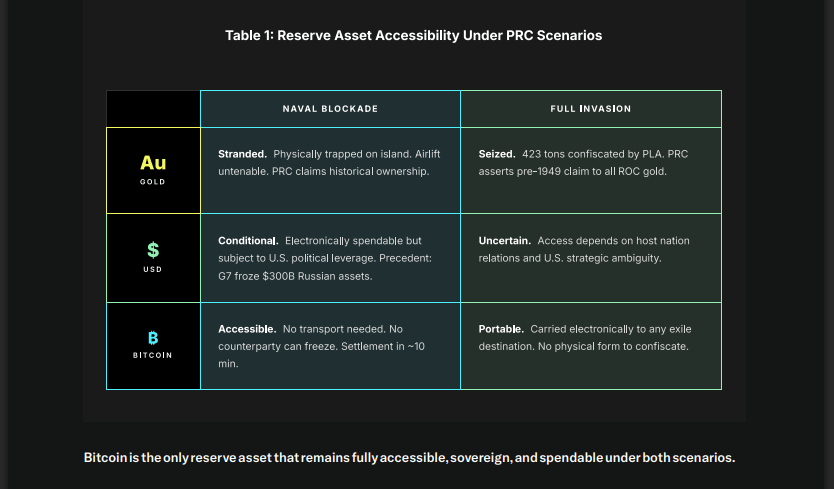This screenshot has width=834, height=489.
Task: Click the NAVAL BLOCKADE column header
Action: click(330, 109)
